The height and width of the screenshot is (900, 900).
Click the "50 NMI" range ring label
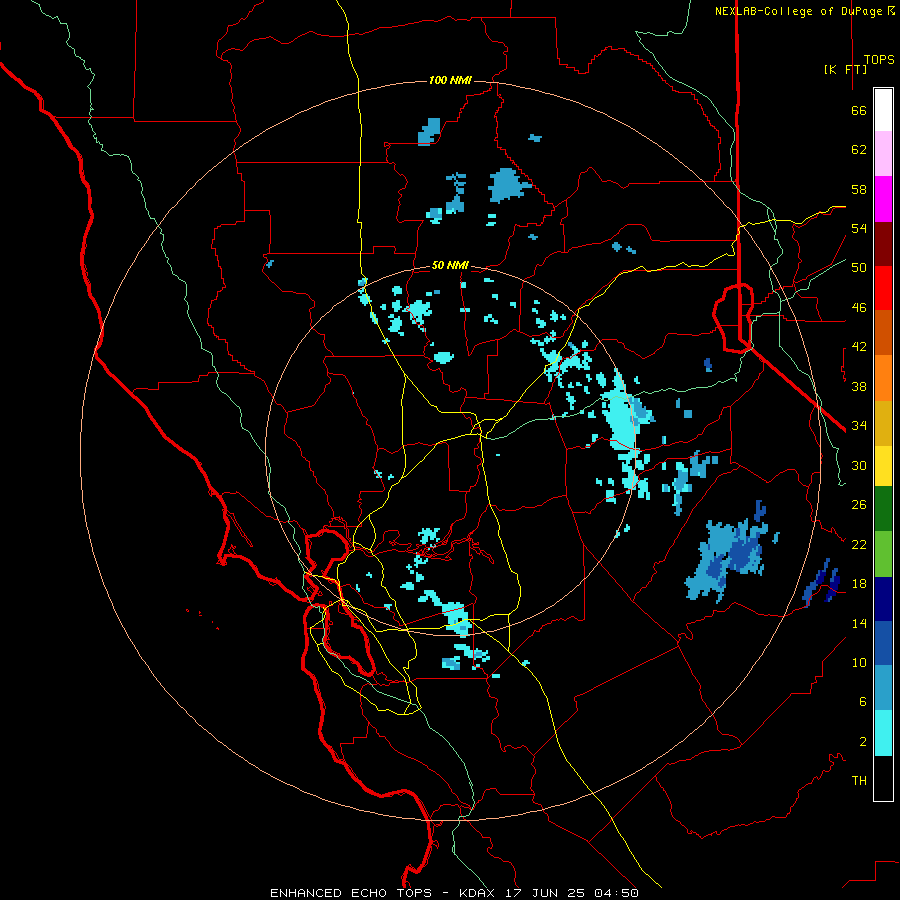click(450, 265)
